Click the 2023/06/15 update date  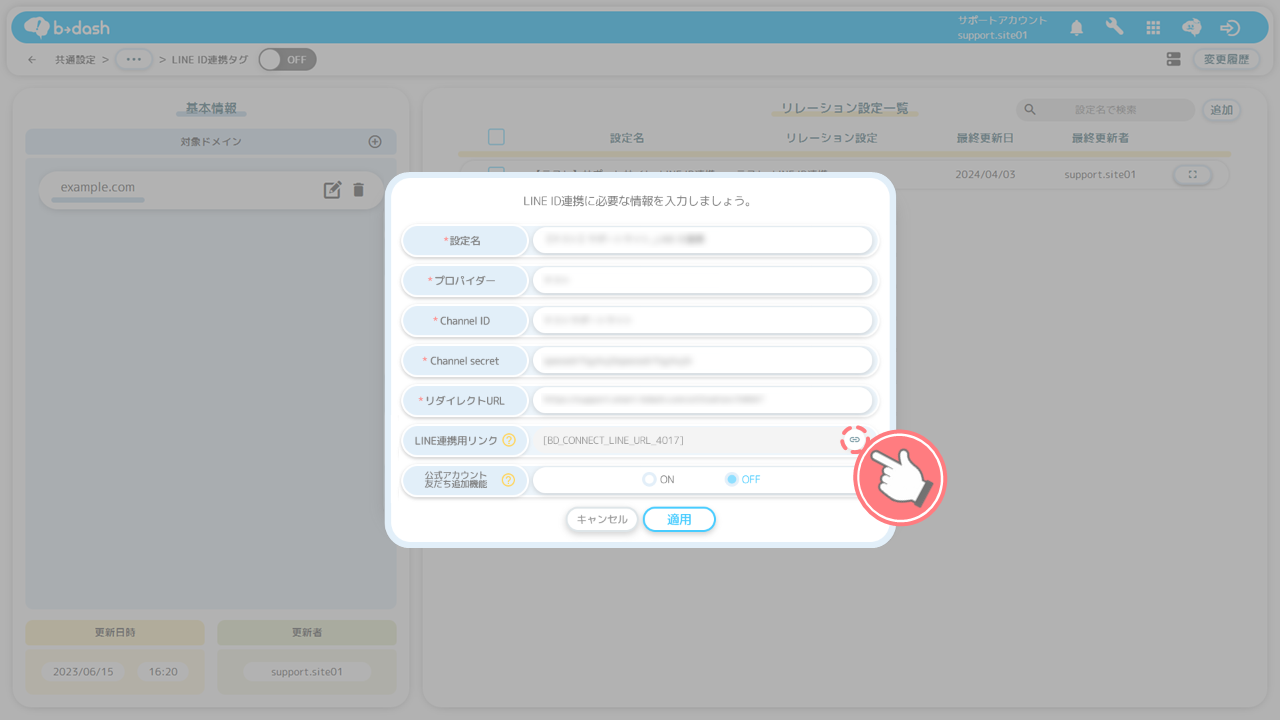coord(83,672)
